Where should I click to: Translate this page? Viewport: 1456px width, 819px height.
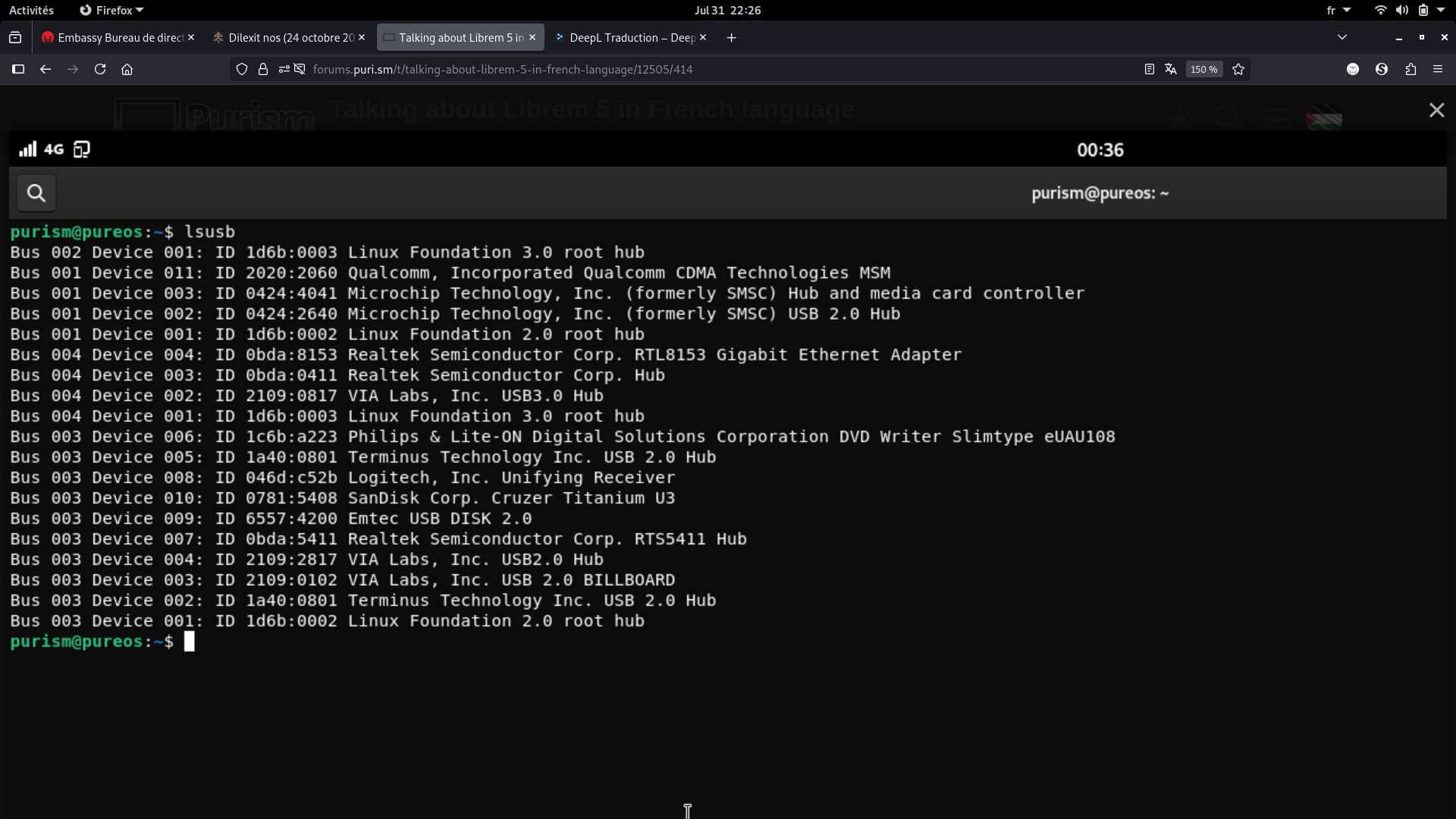pos(1171,69)
